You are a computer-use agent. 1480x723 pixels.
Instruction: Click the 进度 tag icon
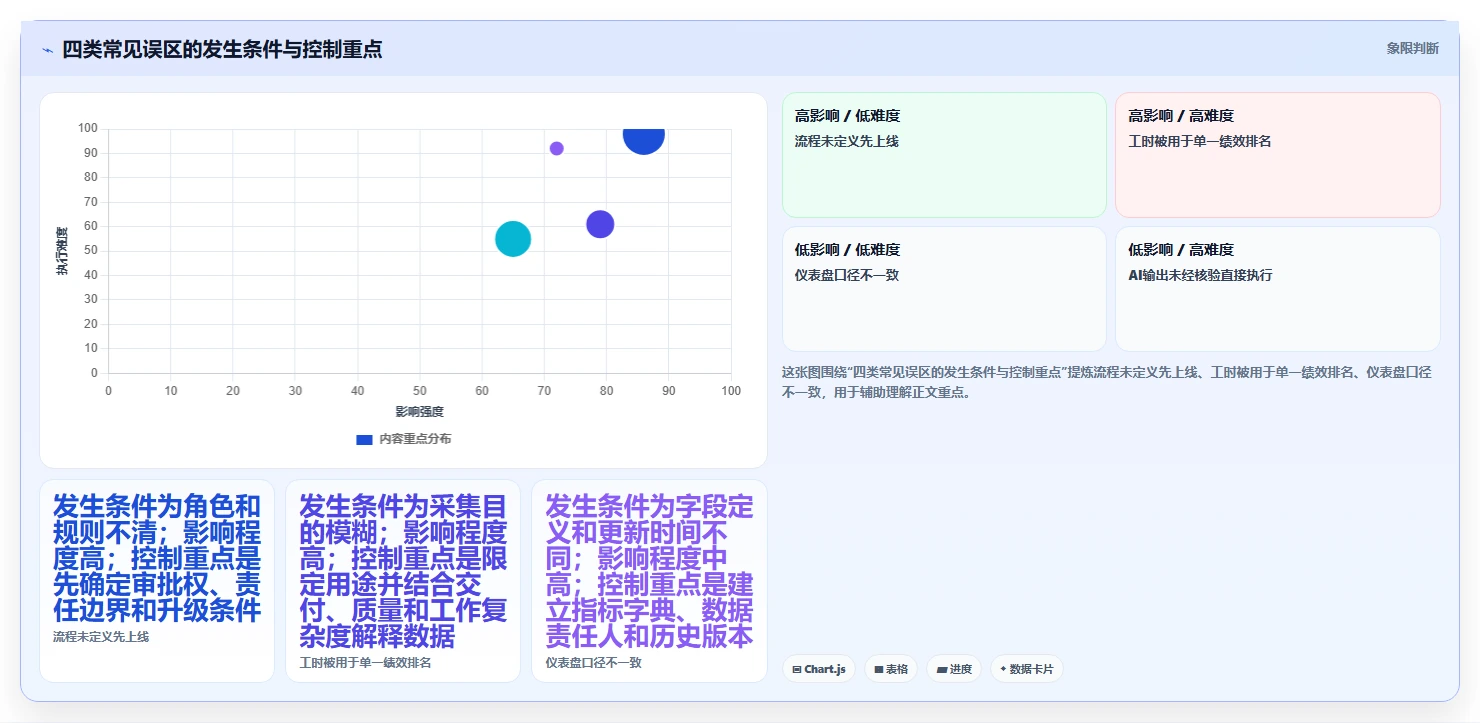(941, 669)
